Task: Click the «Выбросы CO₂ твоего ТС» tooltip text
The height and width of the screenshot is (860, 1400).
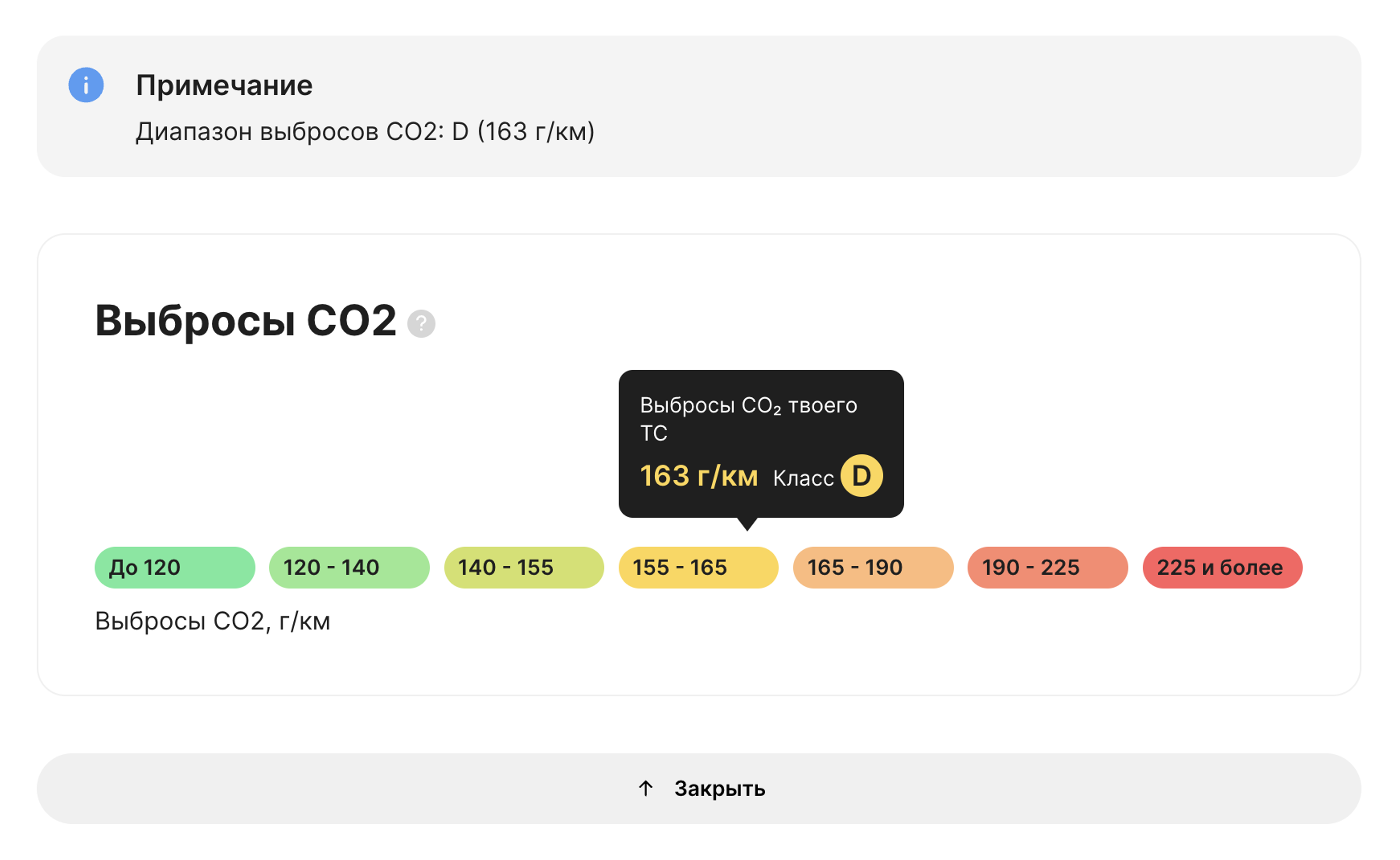Action: 748,419
